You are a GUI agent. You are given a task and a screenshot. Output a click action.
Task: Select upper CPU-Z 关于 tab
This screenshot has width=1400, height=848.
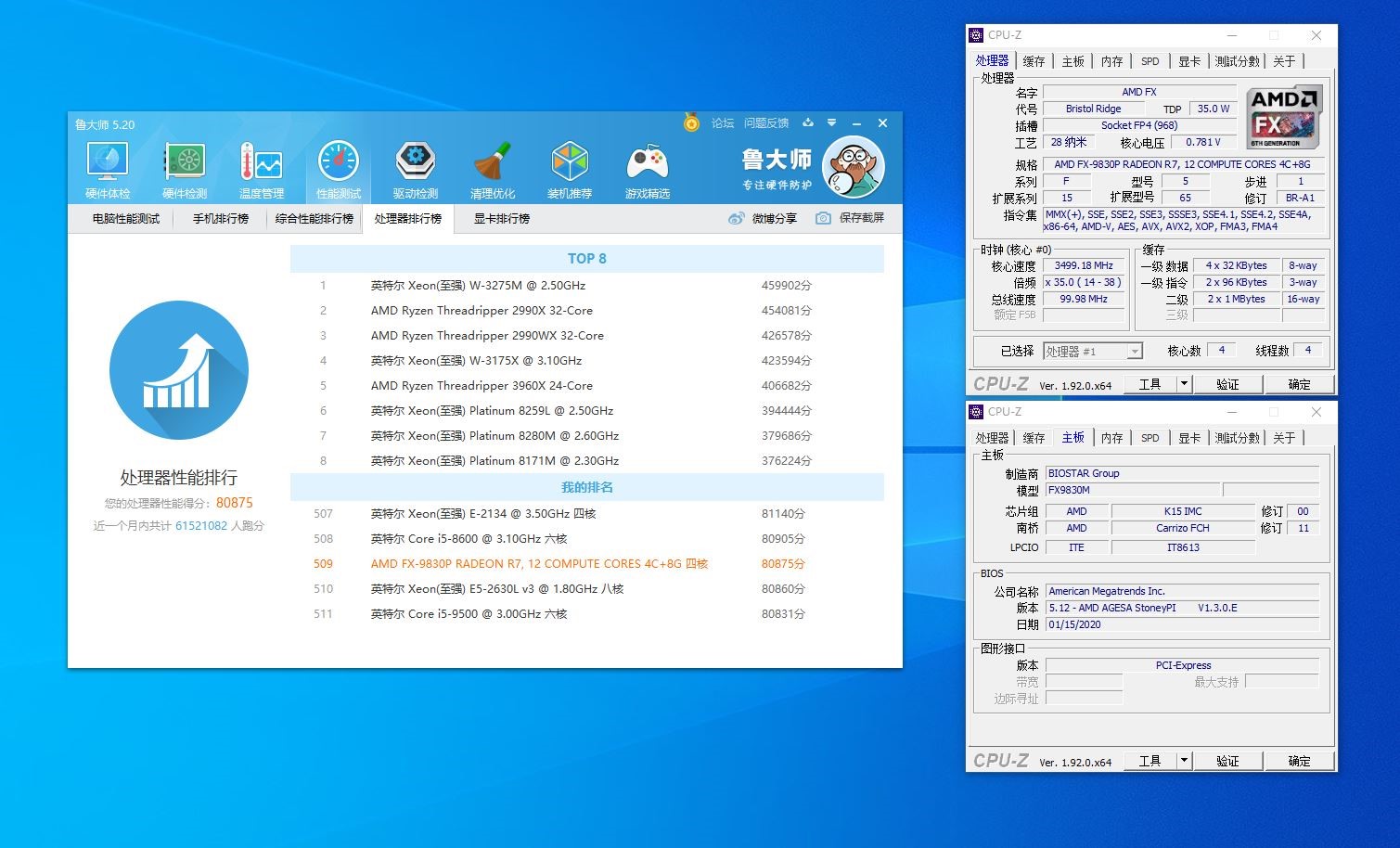1284,61
